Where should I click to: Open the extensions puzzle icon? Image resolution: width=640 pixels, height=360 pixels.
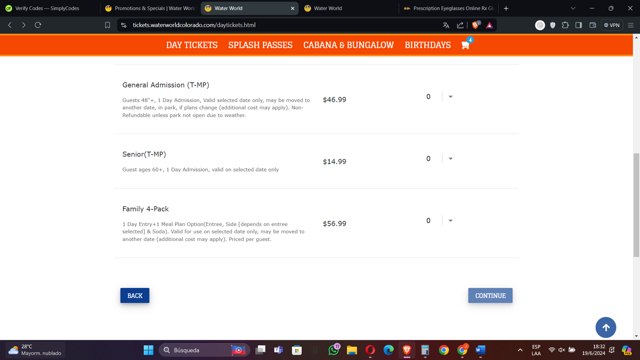click(x=565, y=25)
